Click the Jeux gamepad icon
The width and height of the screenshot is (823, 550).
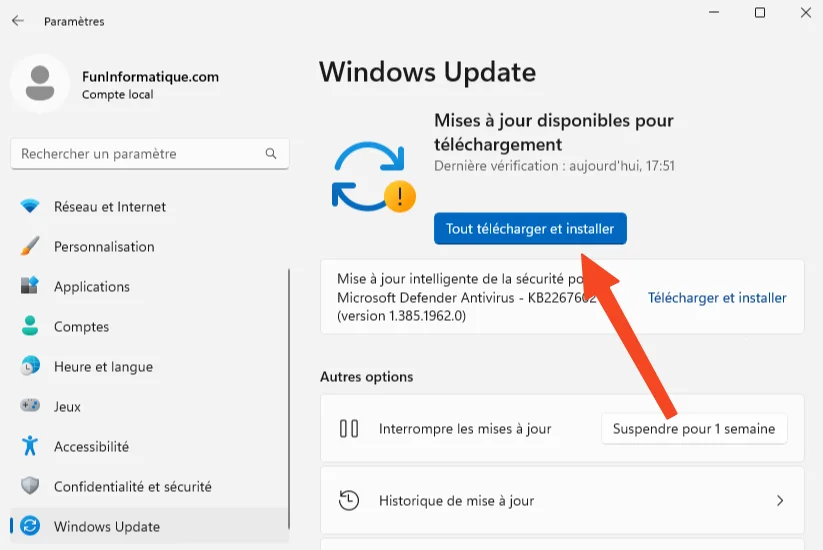click(x=30, y=406)
